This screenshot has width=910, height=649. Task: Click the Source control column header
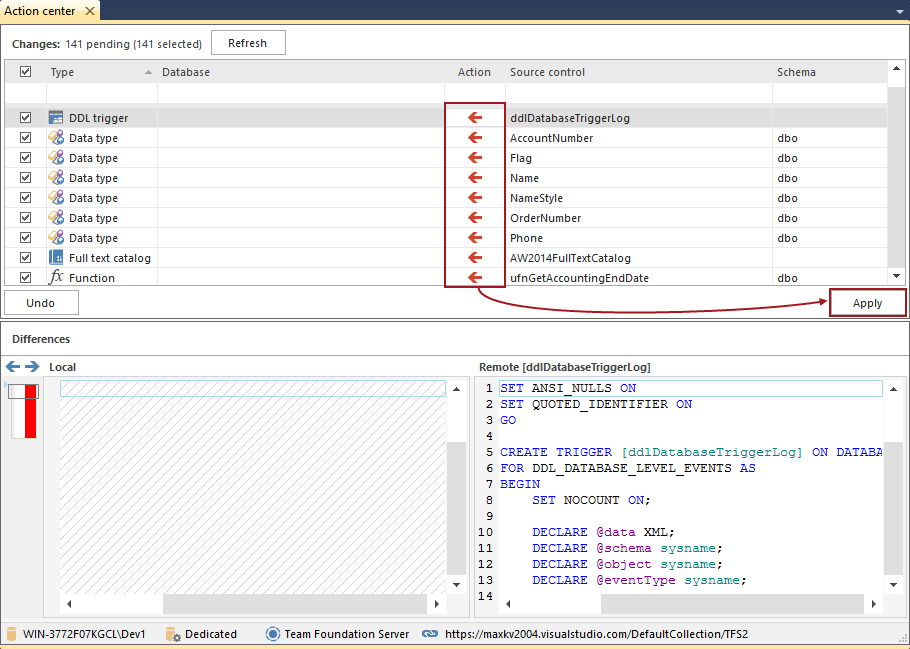click(547, 72)
